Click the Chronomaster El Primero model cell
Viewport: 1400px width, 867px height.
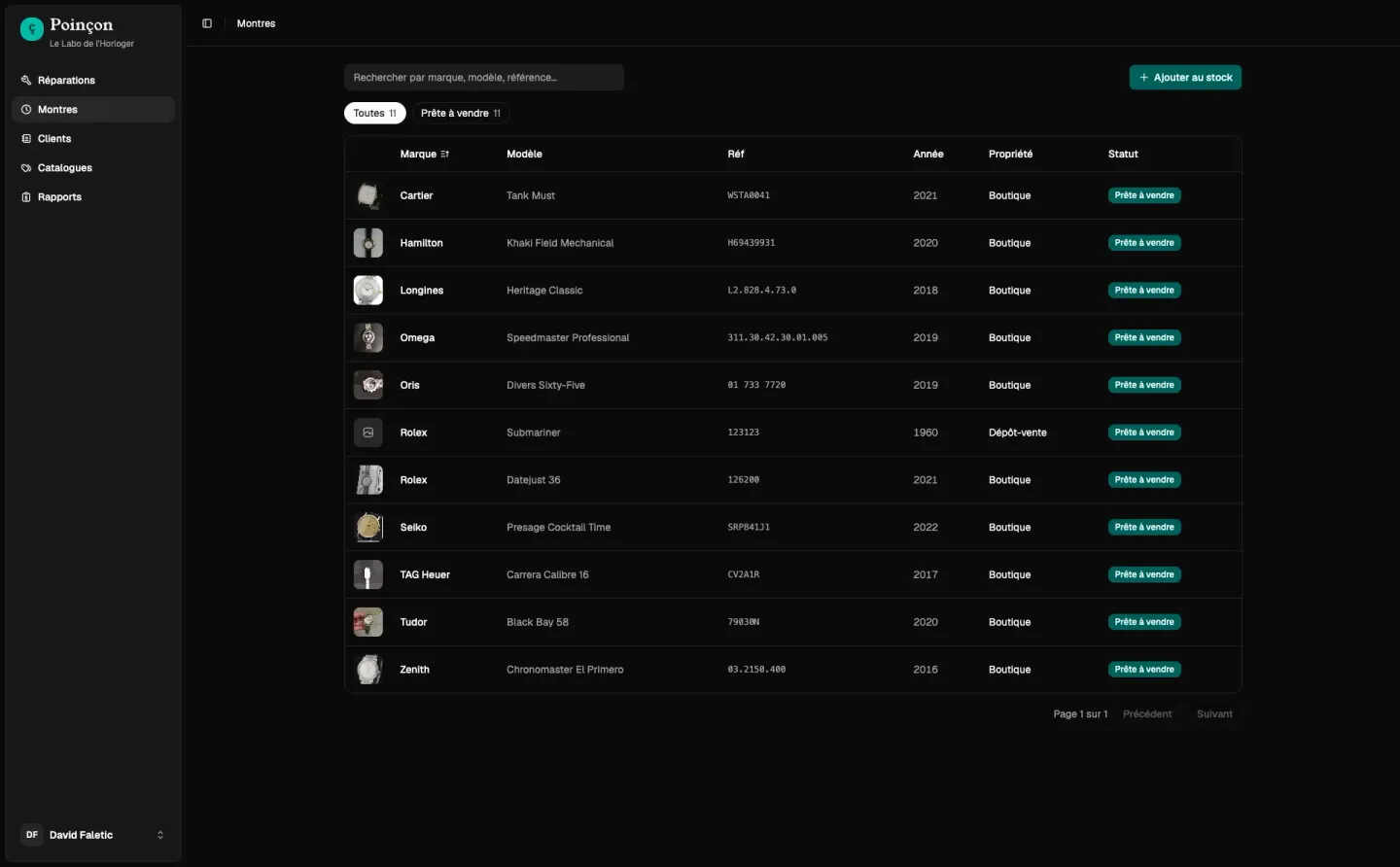point(565,670)
